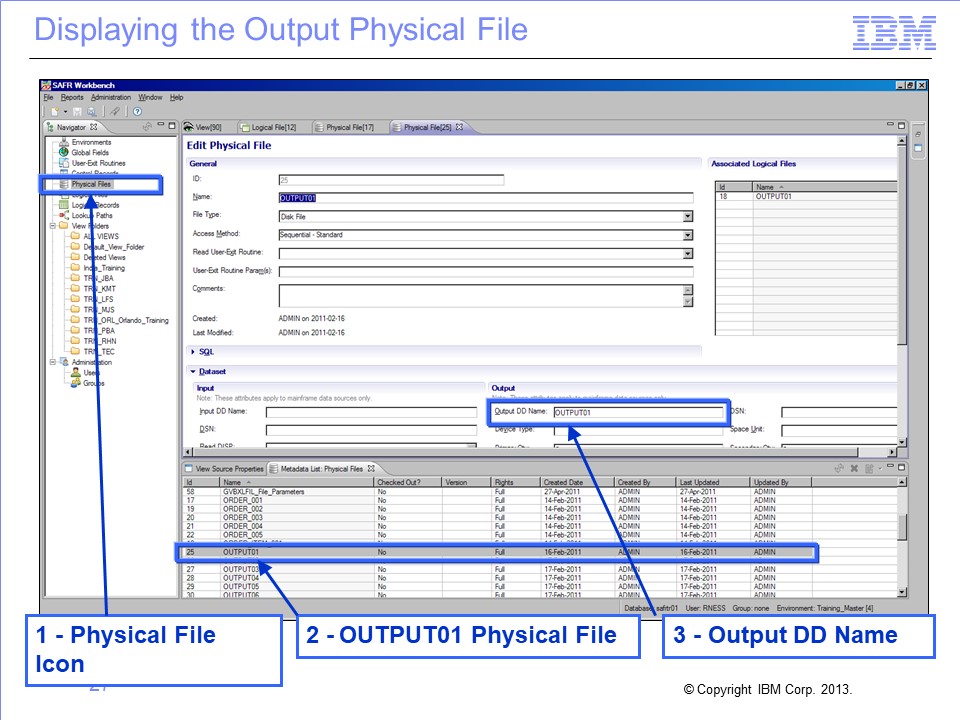Sort metadata list by Created Date column
The height and width of the screenshot is (720, 960).
(577, 482)
